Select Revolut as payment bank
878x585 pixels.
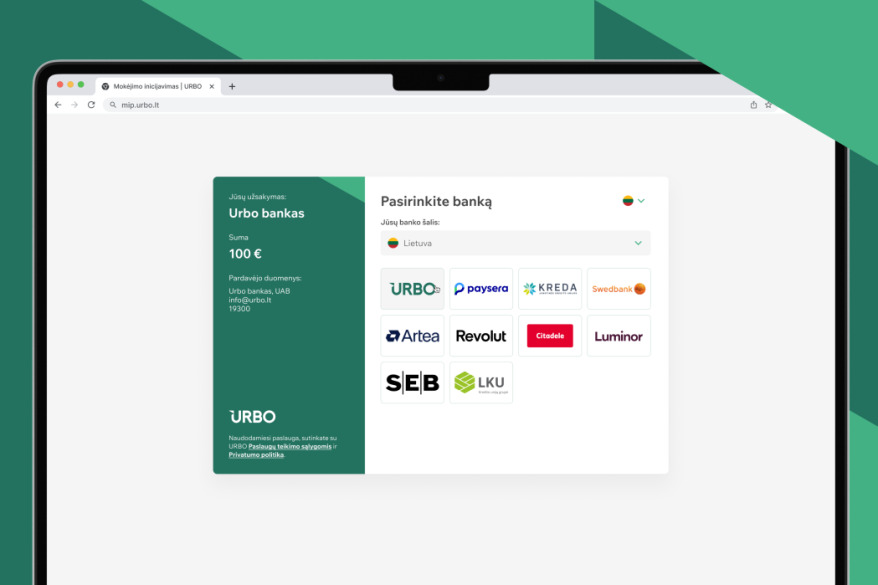coord(481,336)
